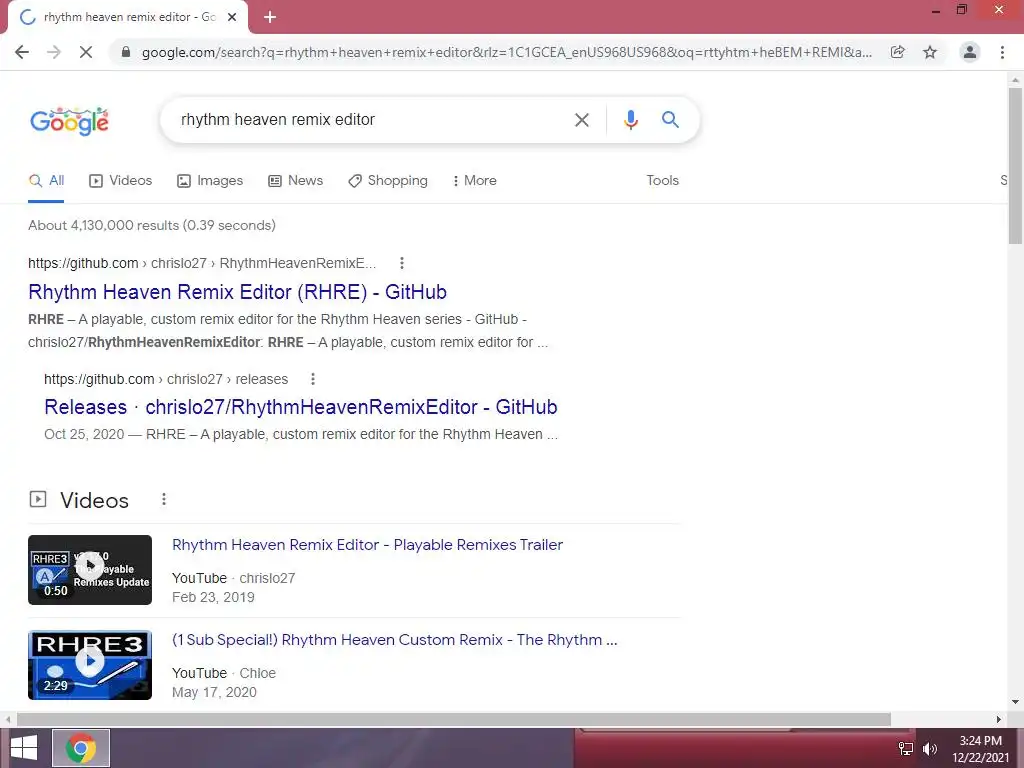Submit search with magnifying glass
The width and height of the screenshot is (1024, 768).
point(670,120)
